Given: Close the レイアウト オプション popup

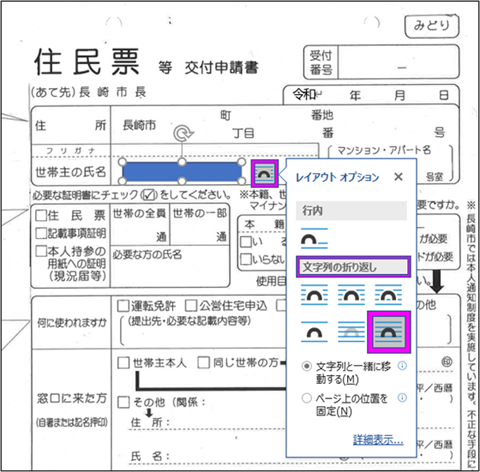Looking at the screenshot, I should (398, 177).
